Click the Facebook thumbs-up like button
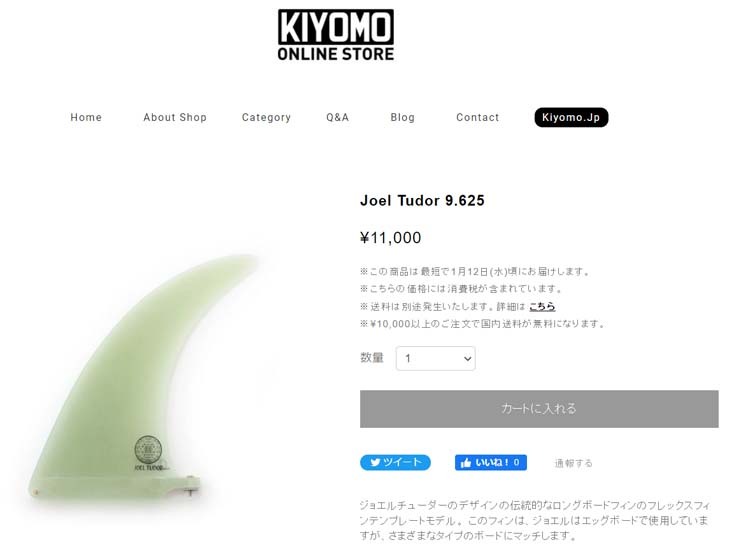This screenshot has height=555, width=730. (x=491, y=462)
